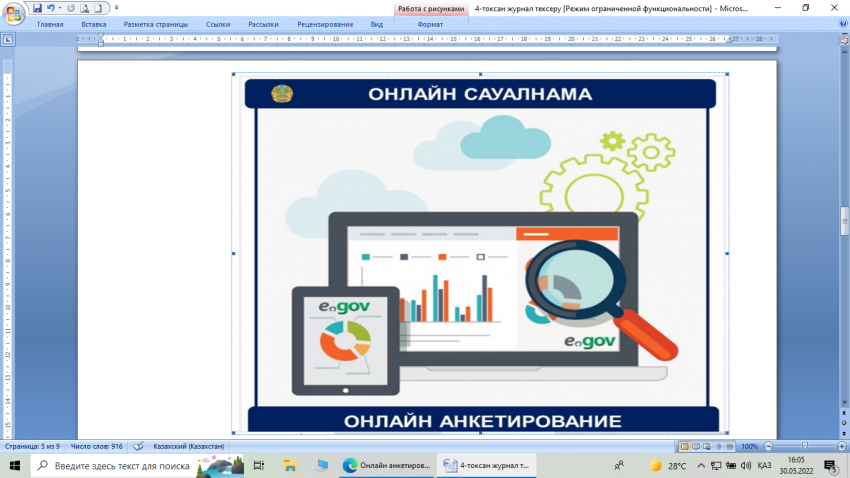Undo the last action
Image resolution: width=850 pixels, height=478 pixels.
click(x=50, y=8)
